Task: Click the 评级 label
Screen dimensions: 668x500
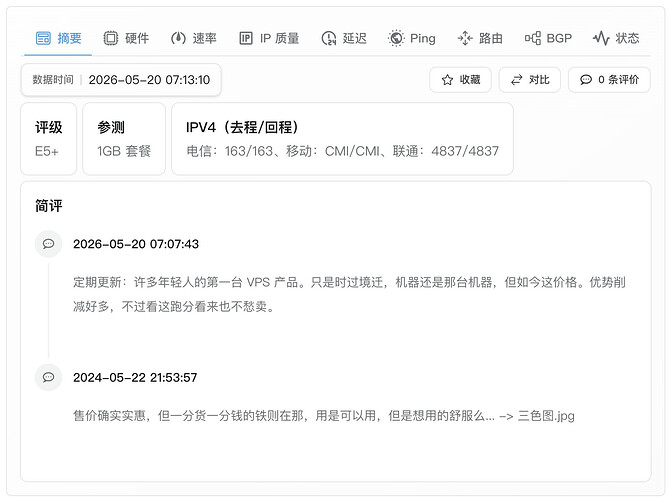Action: click(x=49, y=127)
